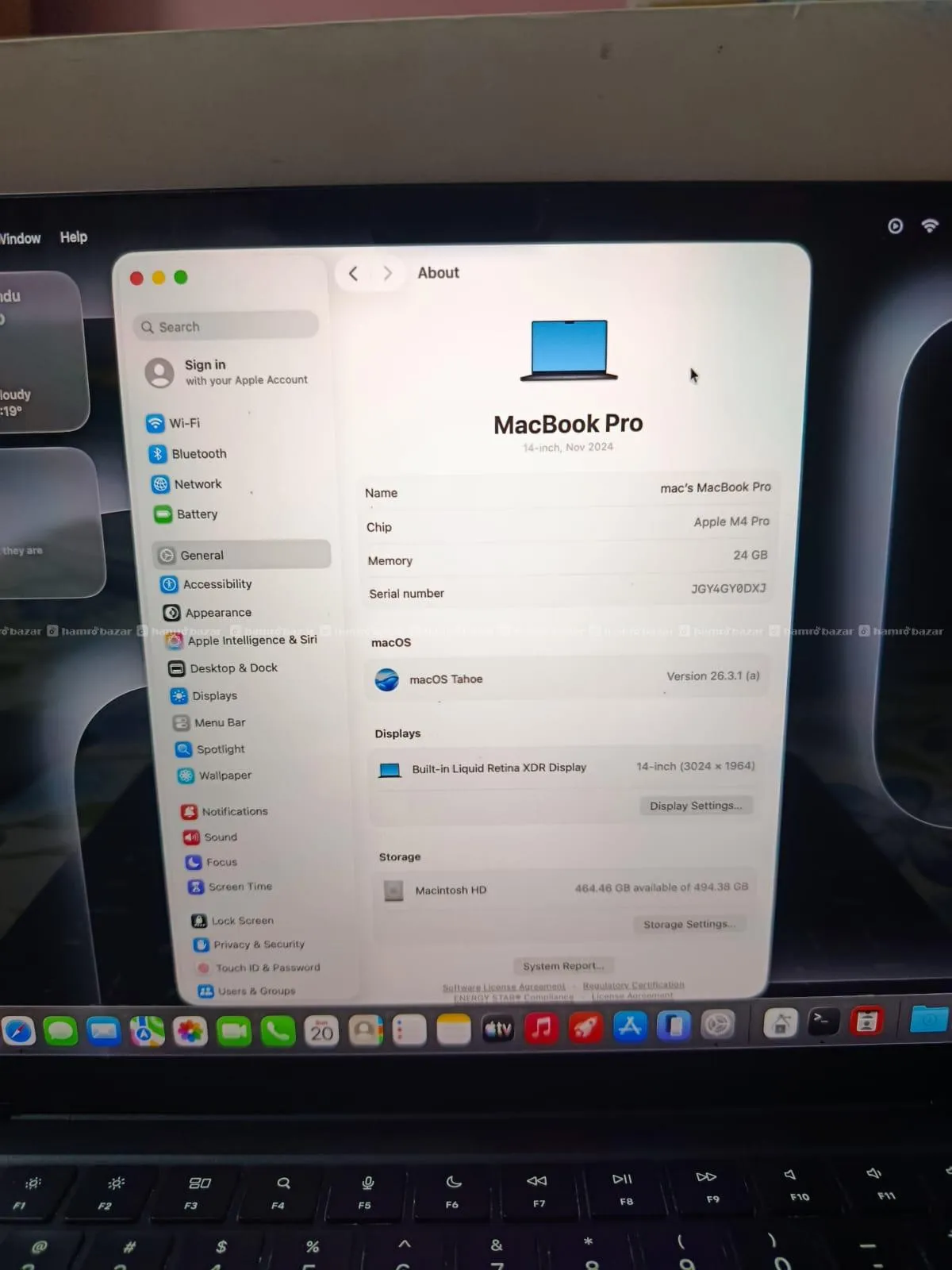This screenshot has width=952, height=1270.
Task: Launch Maps from the Dock
Action: coord(147,1031)
